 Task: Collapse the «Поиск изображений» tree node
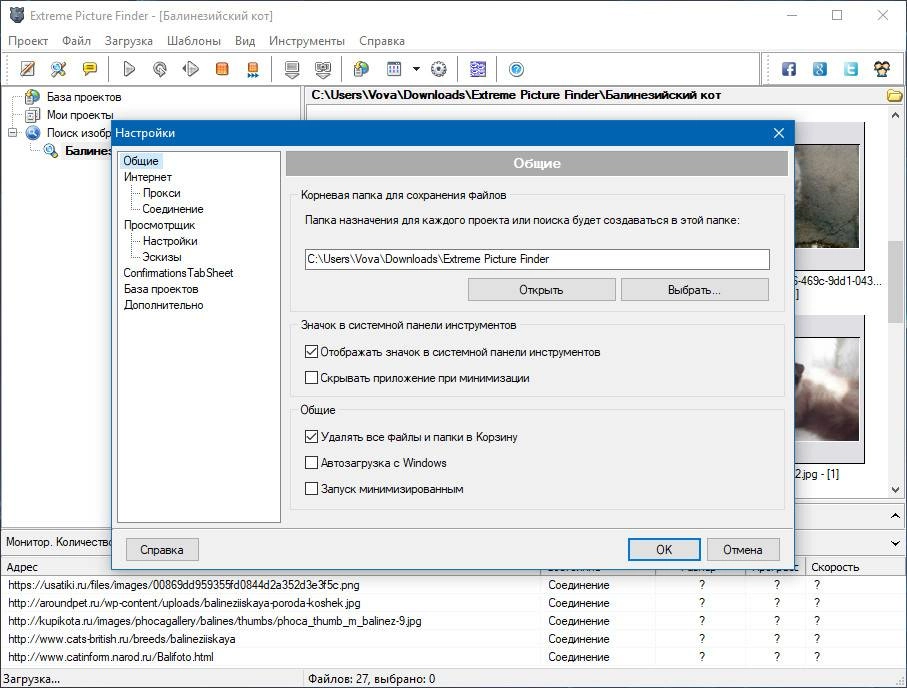[12, 133]
